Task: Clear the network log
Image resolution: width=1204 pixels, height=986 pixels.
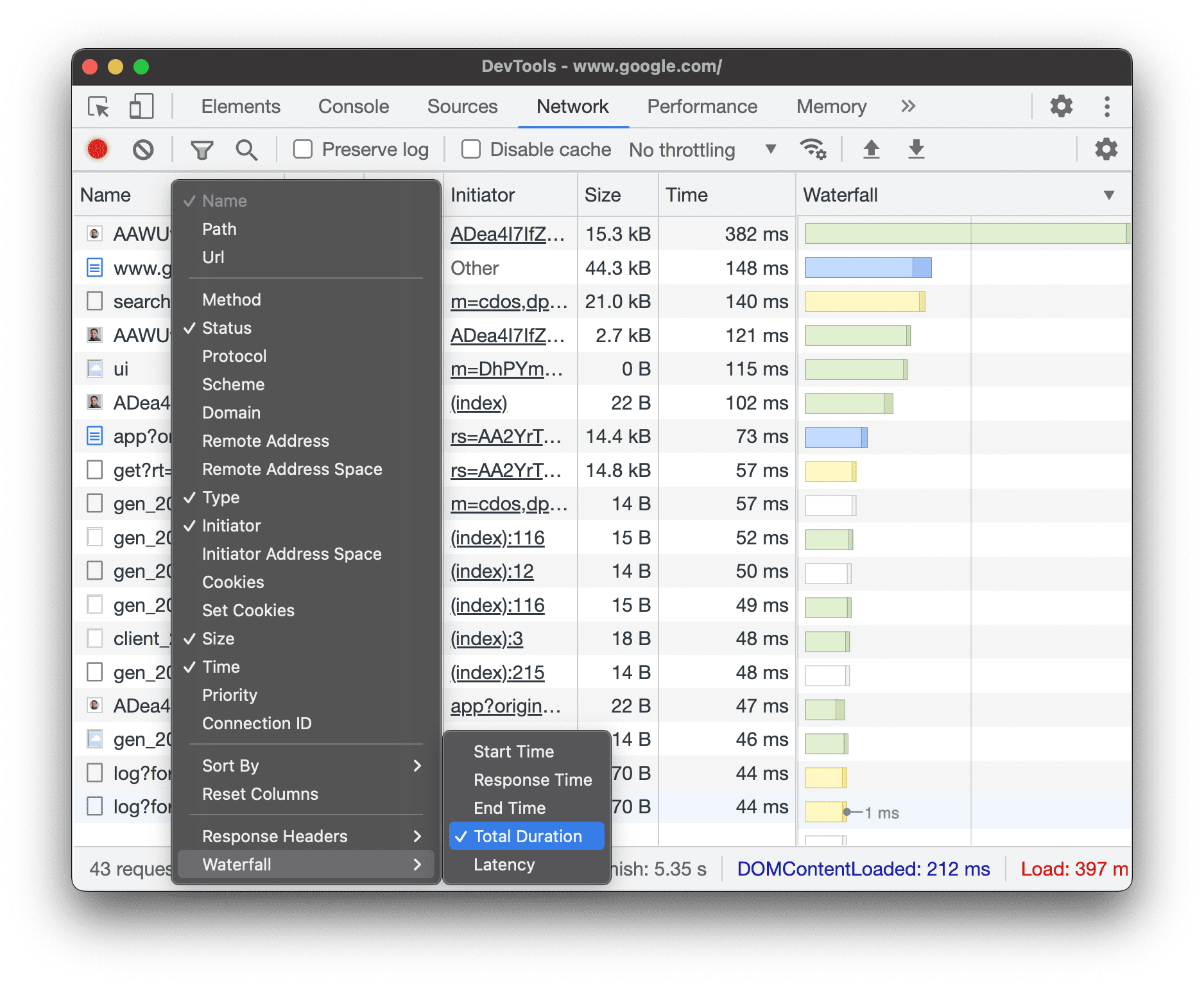Action: tap(143, 150)
